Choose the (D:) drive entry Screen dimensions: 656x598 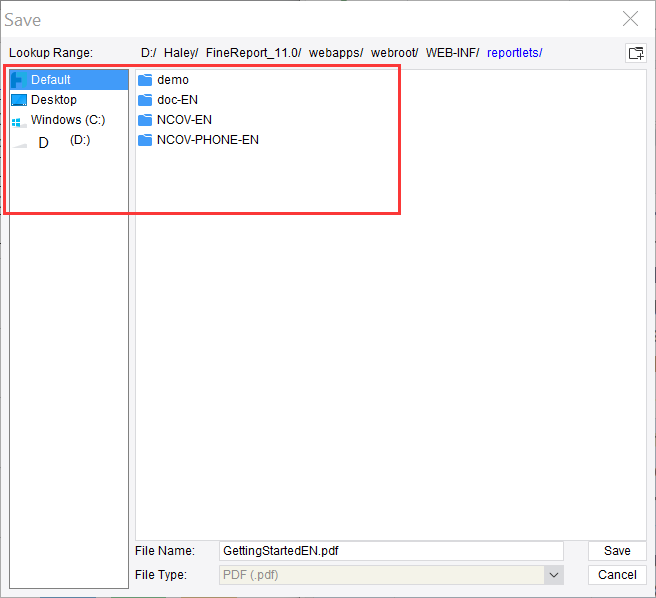69,140
